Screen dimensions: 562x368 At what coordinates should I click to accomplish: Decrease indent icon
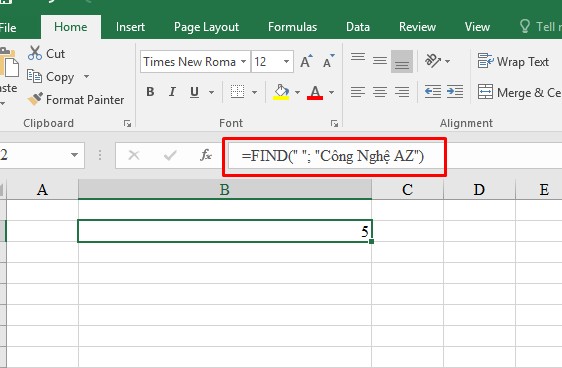(433, 92)
